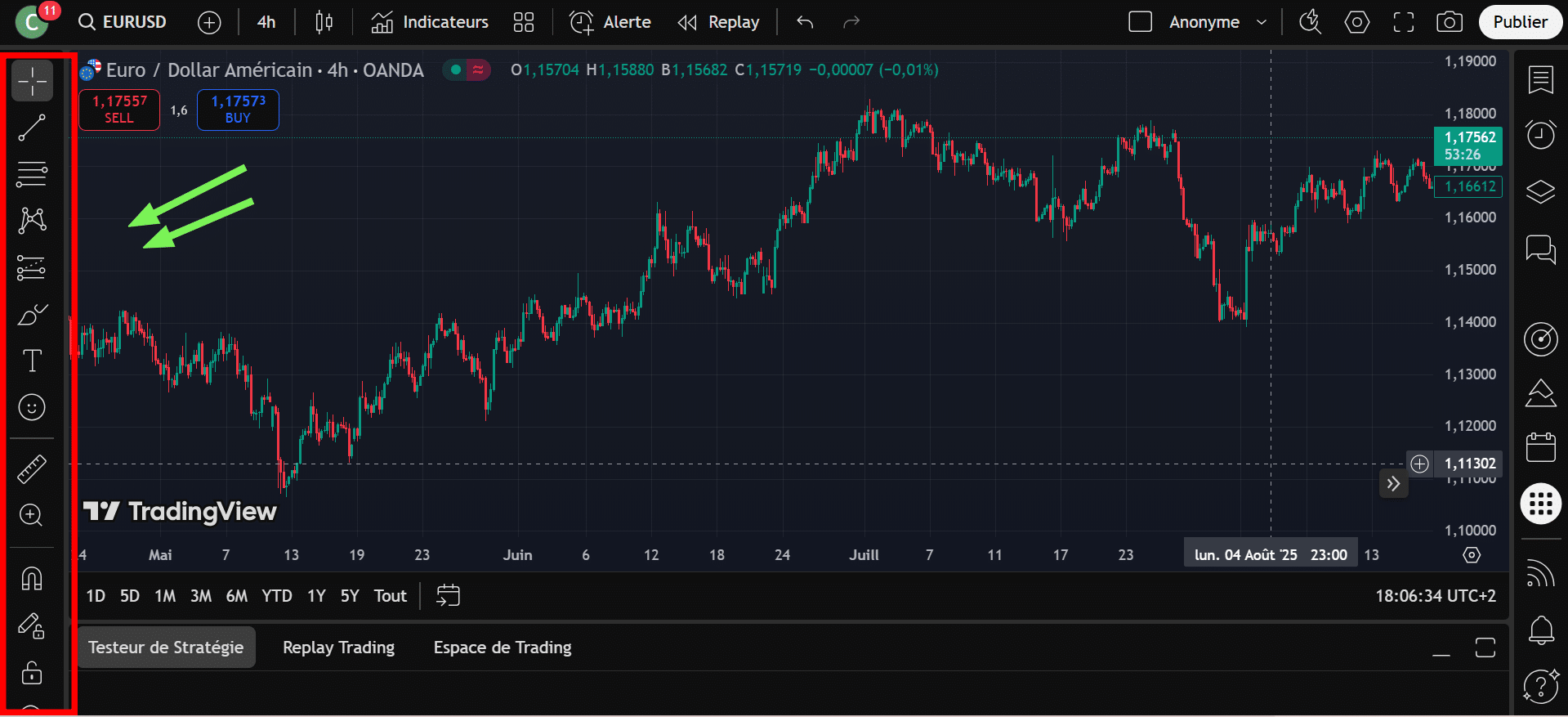Open the emoji icons tool
The height and width of the screenshot is (717, 1568).
[32, 407]
